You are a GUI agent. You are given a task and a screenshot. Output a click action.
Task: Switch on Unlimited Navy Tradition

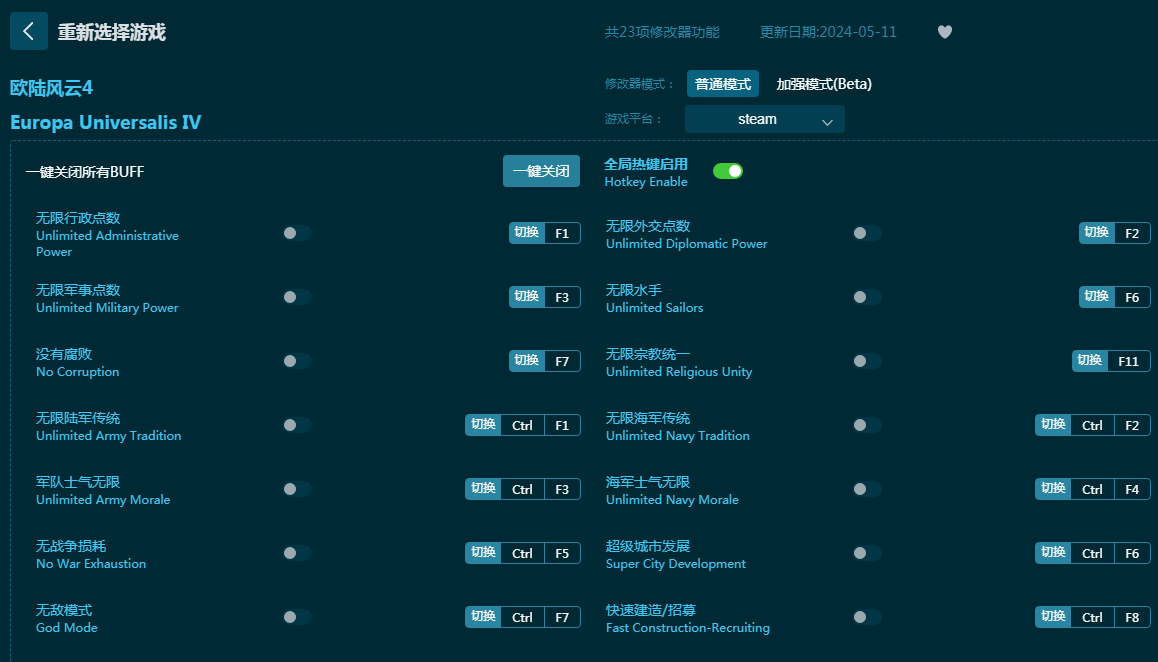867,425
